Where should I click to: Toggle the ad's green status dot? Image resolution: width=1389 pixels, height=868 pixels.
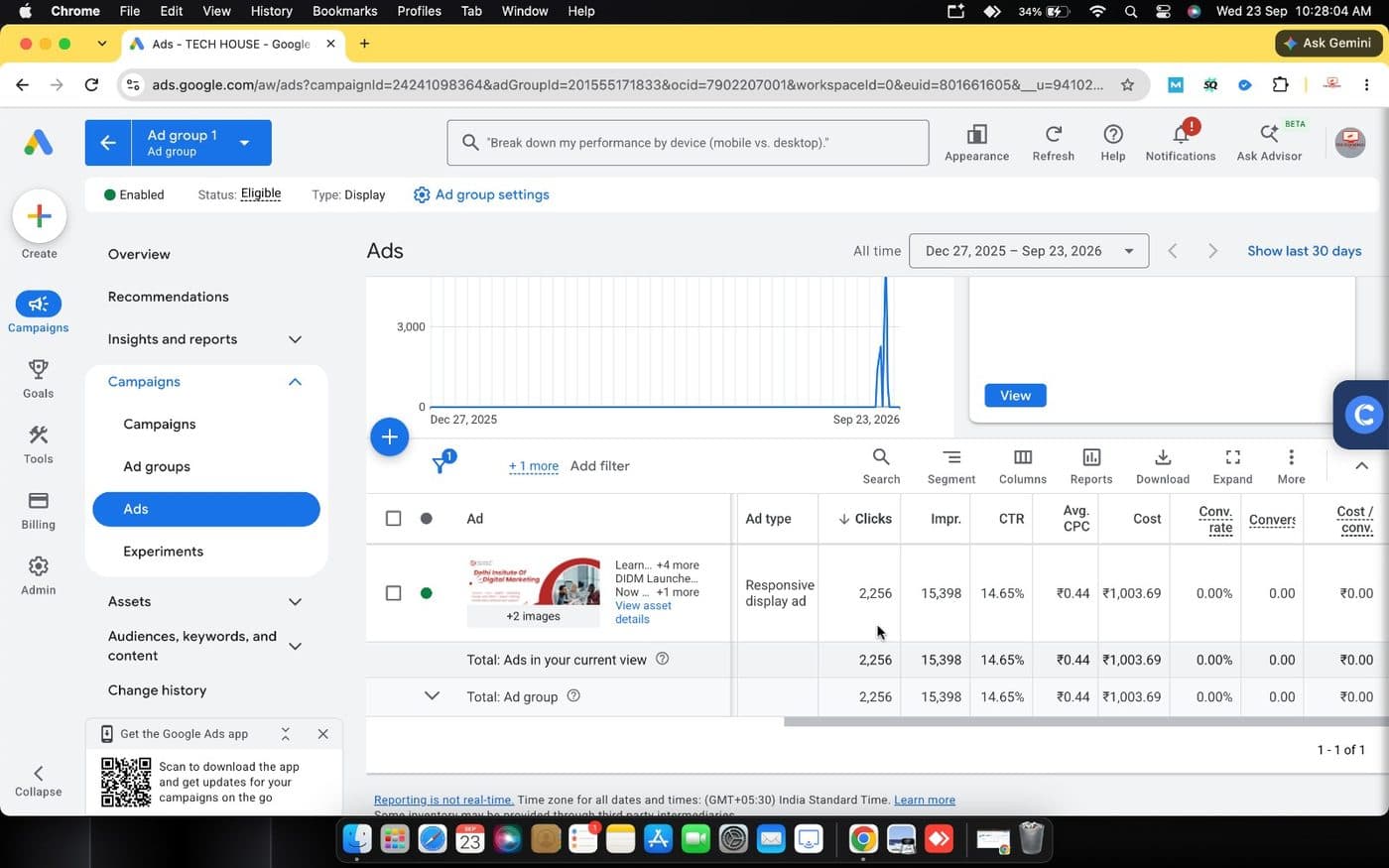pyautogui.click(x=426, y=593)
